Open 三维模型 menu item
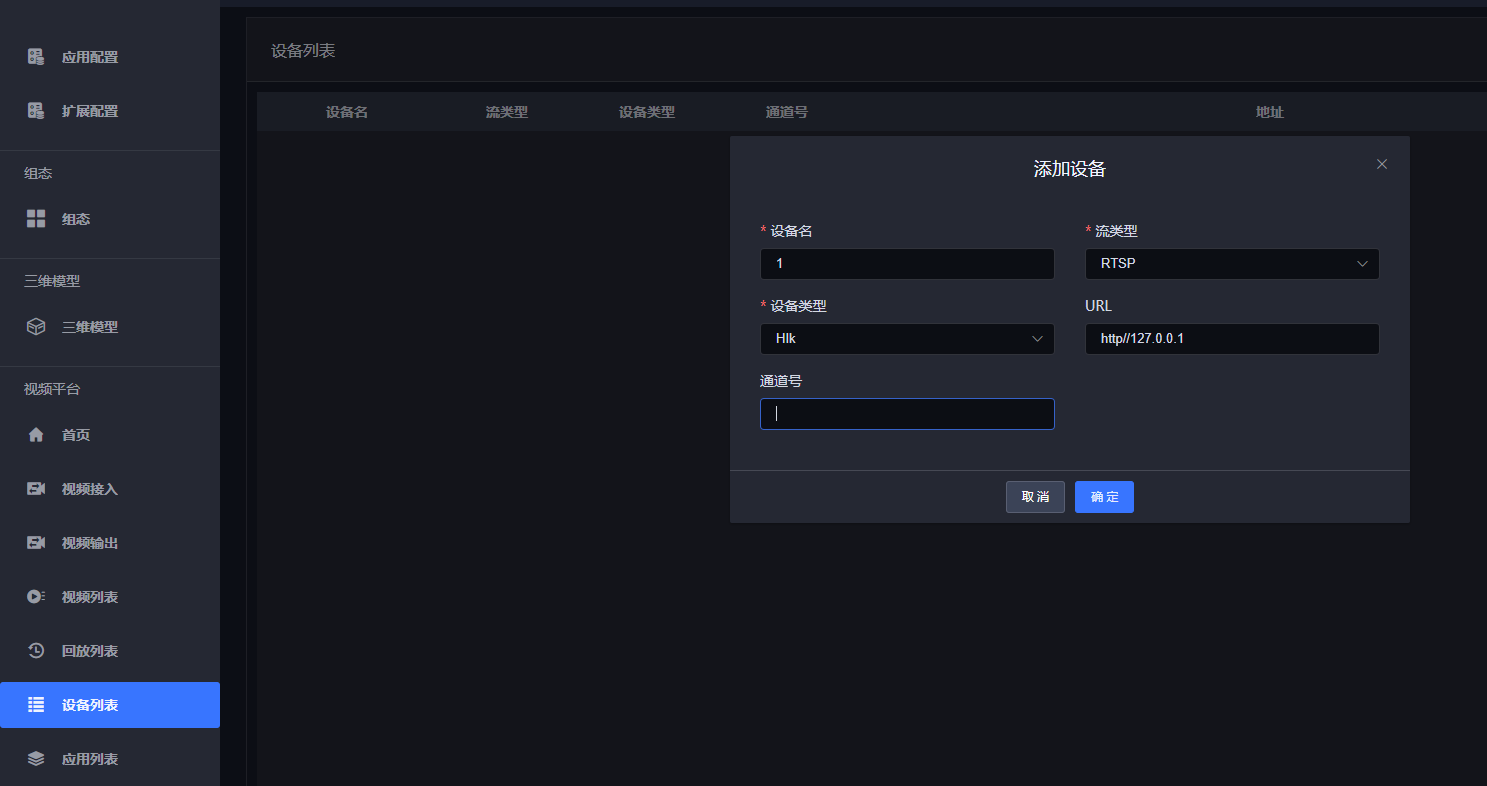The width and height of the screenshot is (1487, 786). [110, 327]
